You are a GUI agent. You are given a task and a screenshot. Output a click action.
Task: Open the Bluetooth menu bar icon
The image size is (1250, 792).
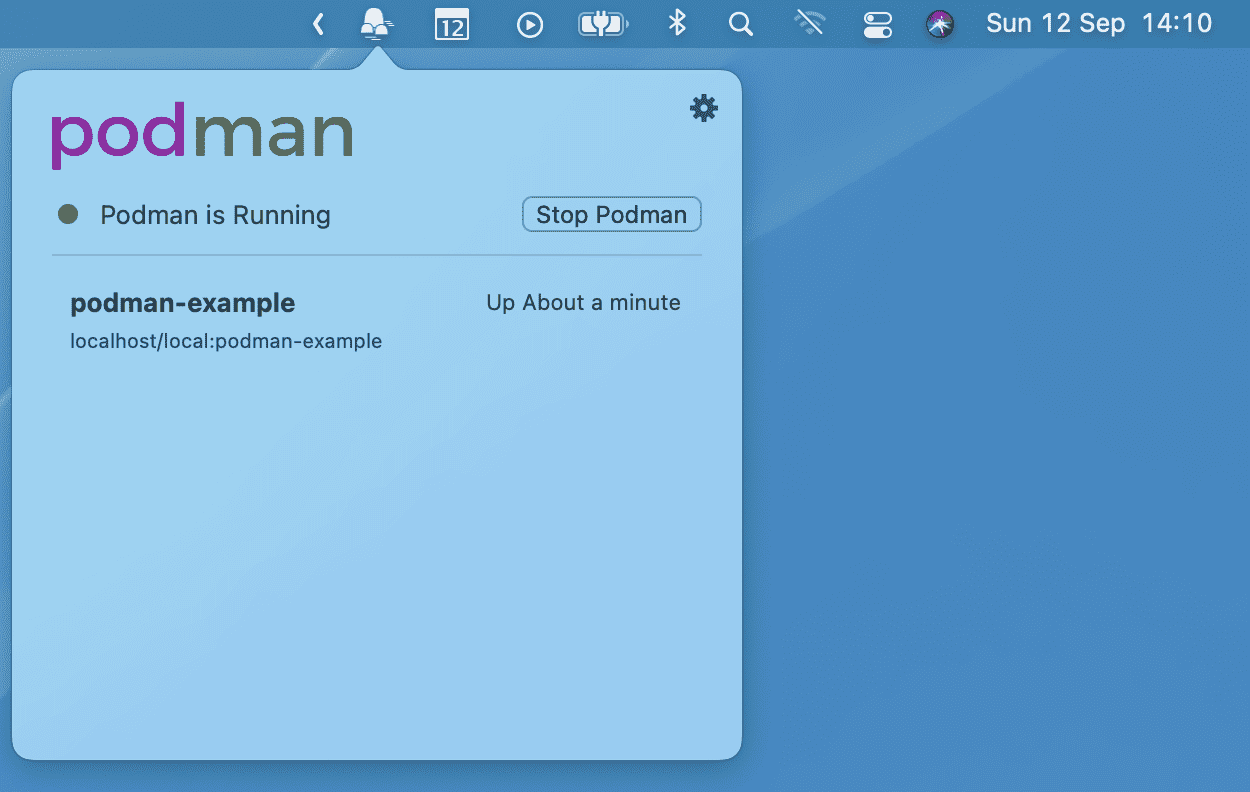tap(677, 23)
